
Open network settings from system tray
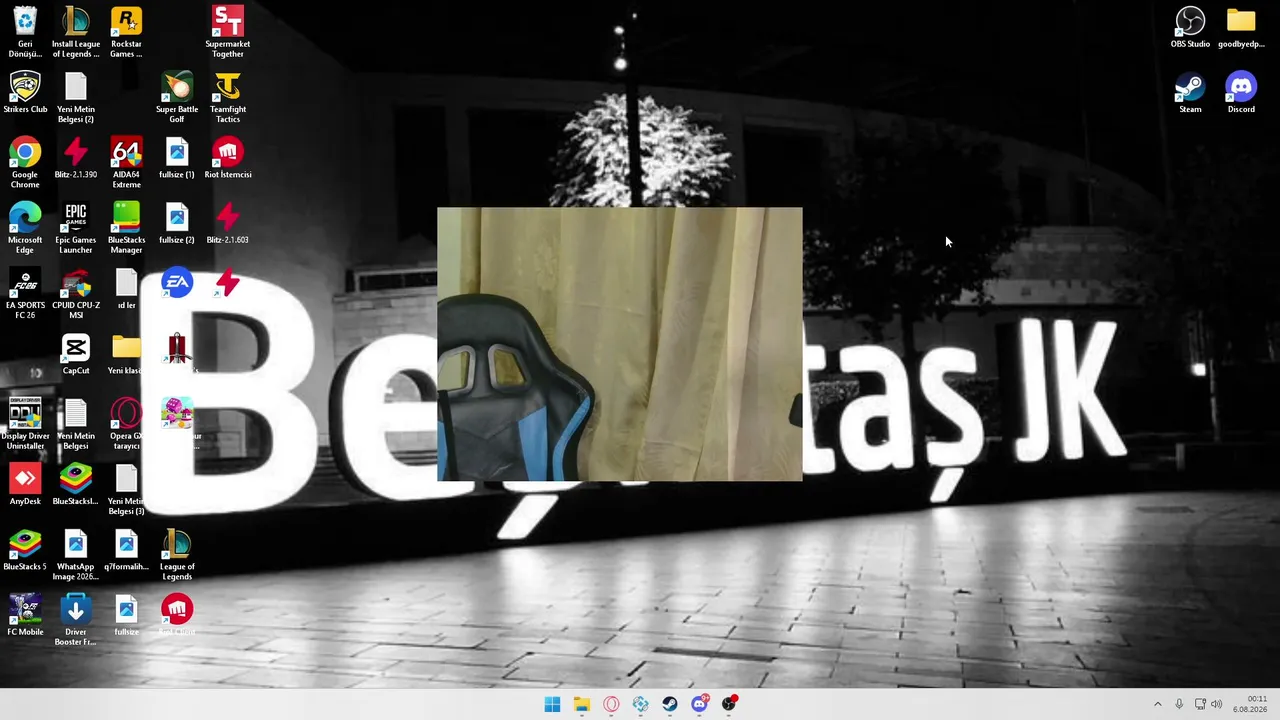click(x=1200, y=704)
